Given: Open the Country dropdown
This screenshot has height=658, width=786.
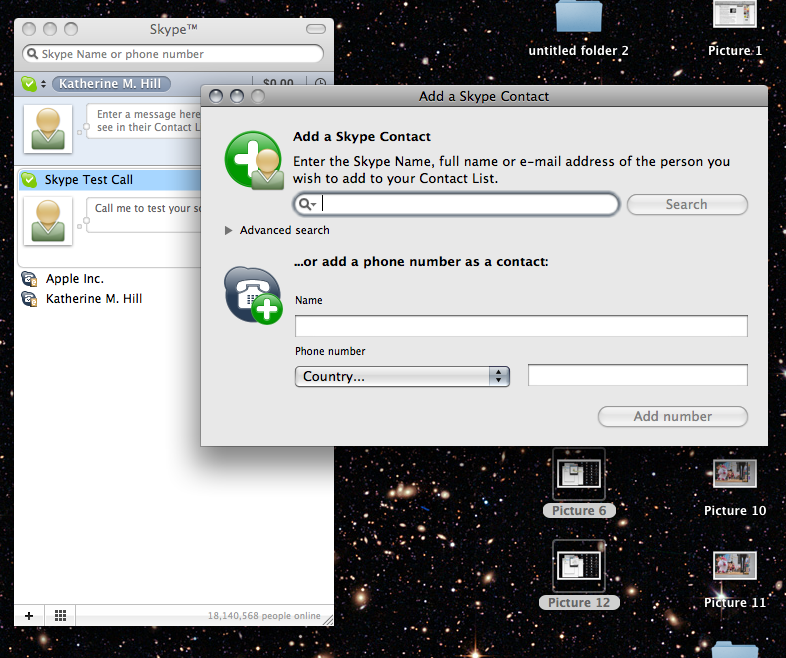Looking at the screenshot, I should pyautogui.click(x=402, y=376).
